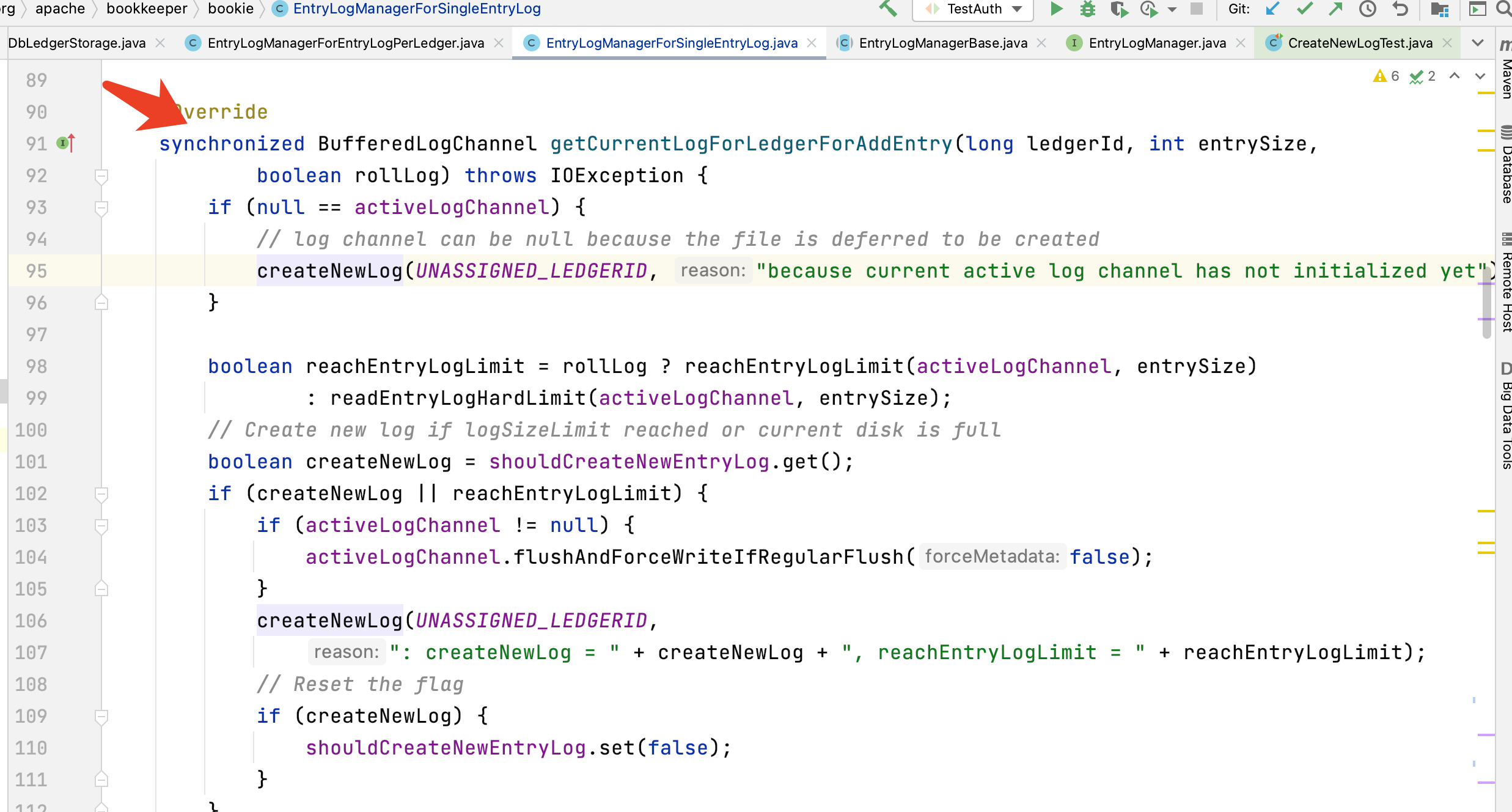
Task: Git update project blue arrow icon
Action: tap(1272, 9)
